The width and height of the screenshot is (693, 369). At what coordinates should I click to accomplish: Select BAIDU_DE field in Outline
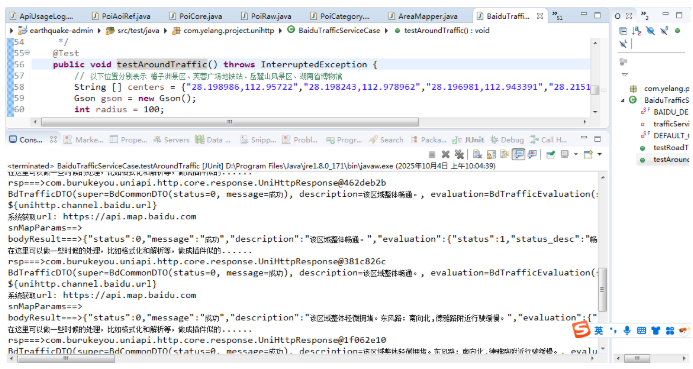click(x=670, y=112)
